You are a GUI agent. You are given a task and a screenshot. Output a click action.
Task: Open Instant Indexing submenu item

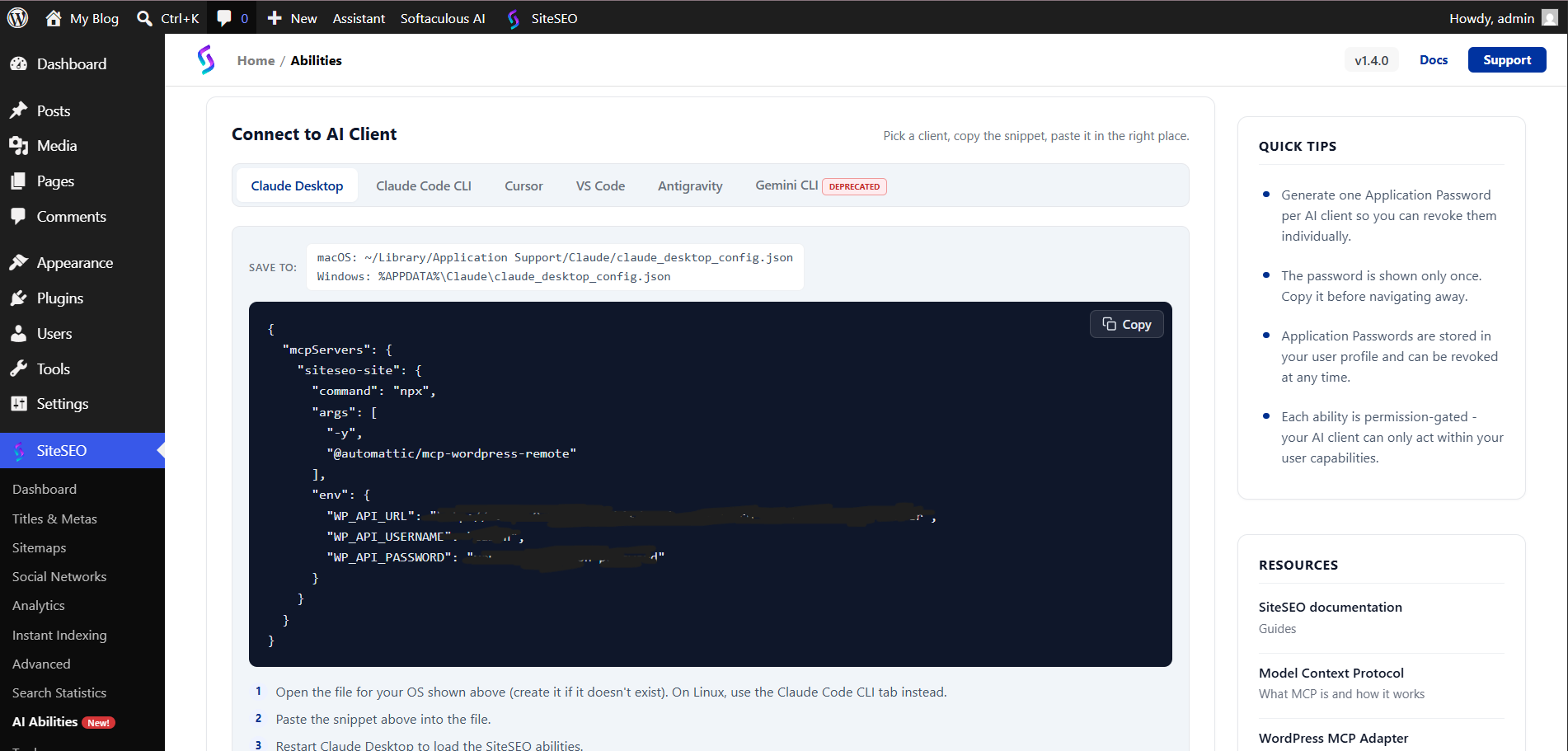[59, 635]
